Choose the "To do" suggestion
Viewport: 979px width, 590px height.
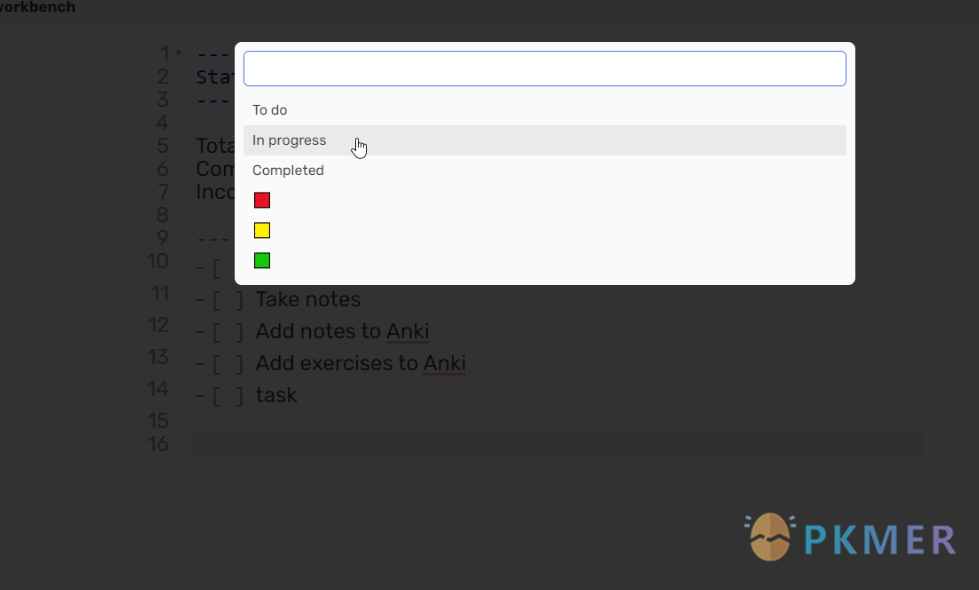(x=270, y=110)
